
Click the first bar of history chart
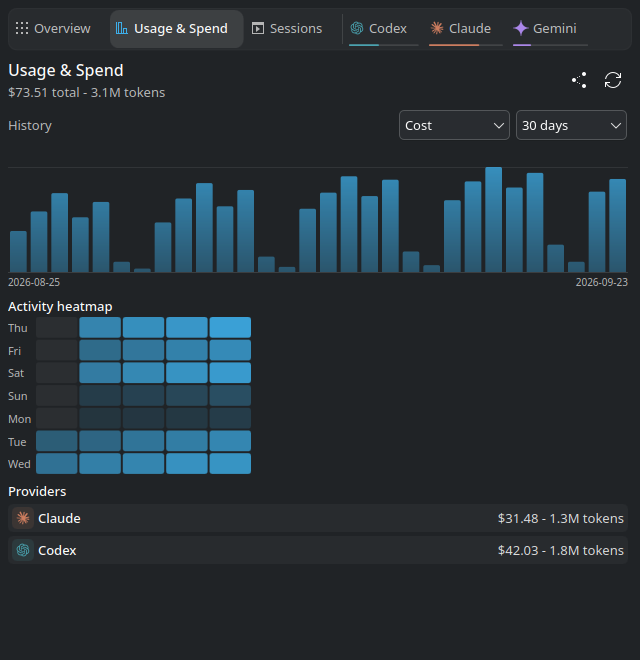(18, 251)
